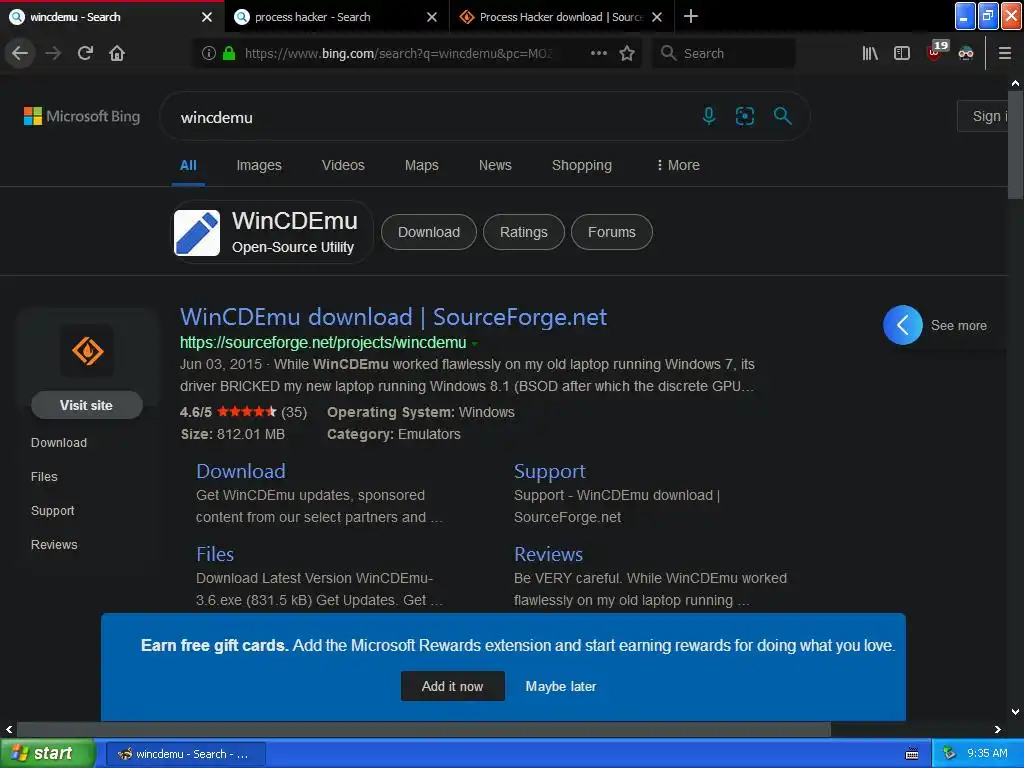1024x768 pixels.
Task: Open the browser home page icon
Action: (117, 53)
